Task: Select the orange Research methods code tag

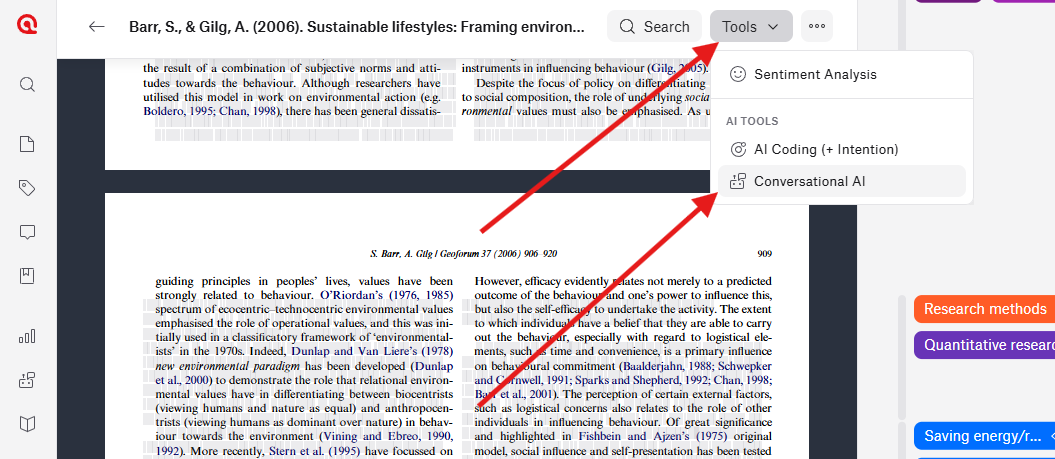Action: (x=984, y=309)
